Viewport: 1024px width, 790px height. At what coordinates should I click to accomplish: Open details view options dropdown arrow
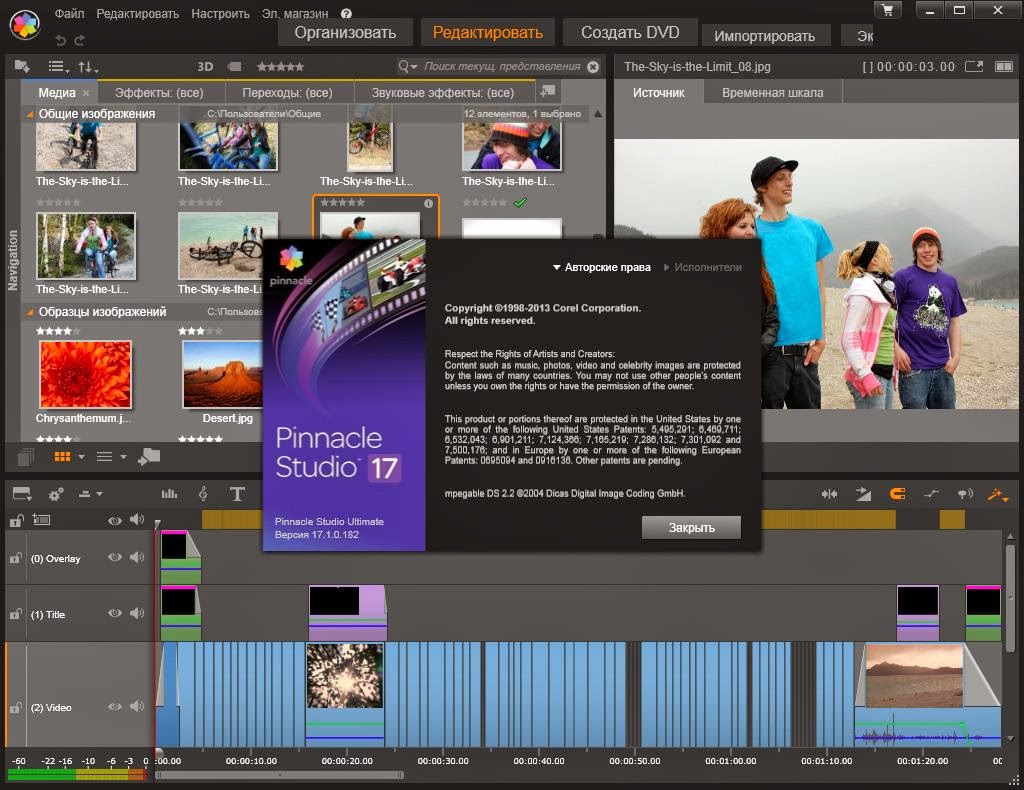click(123, 457)
